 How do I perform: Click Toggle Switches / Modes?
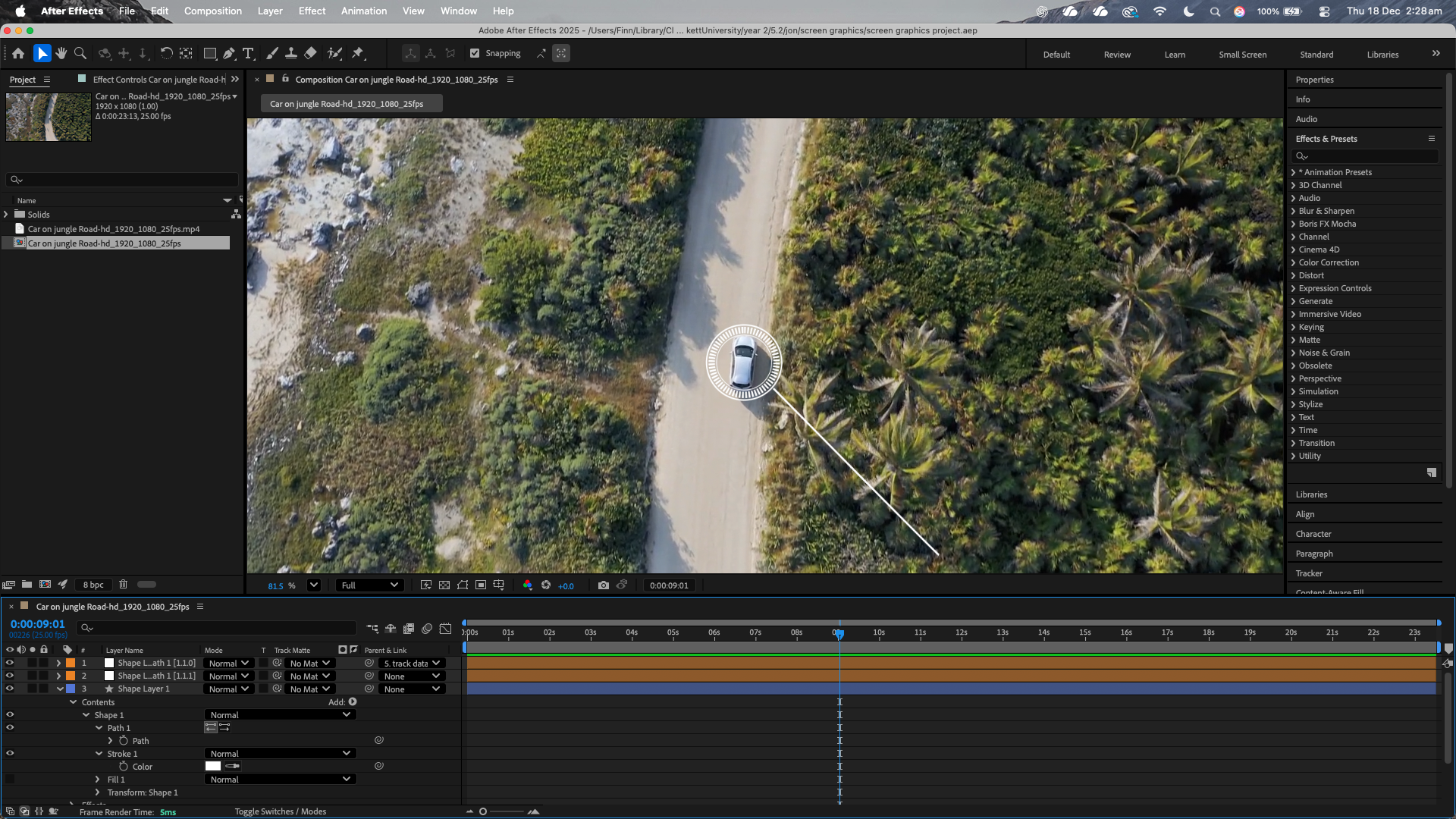click(x=280, y=811)
